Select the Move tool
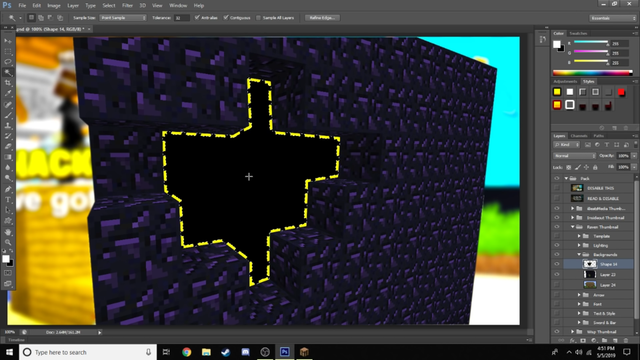The height and width of the screenshot is (360, 640). point(8,41)
